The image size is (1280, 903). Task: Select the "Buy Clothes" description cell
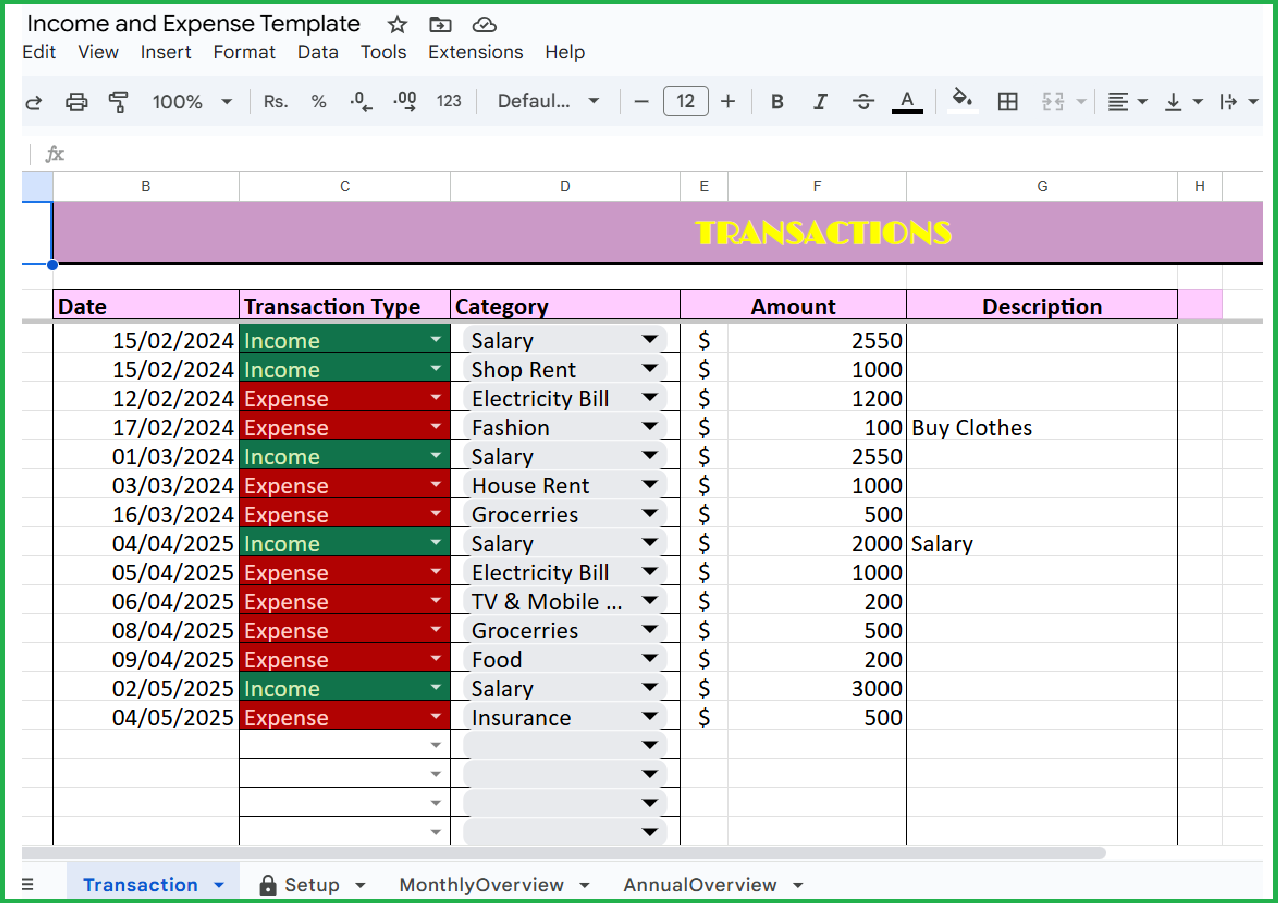1042,427
